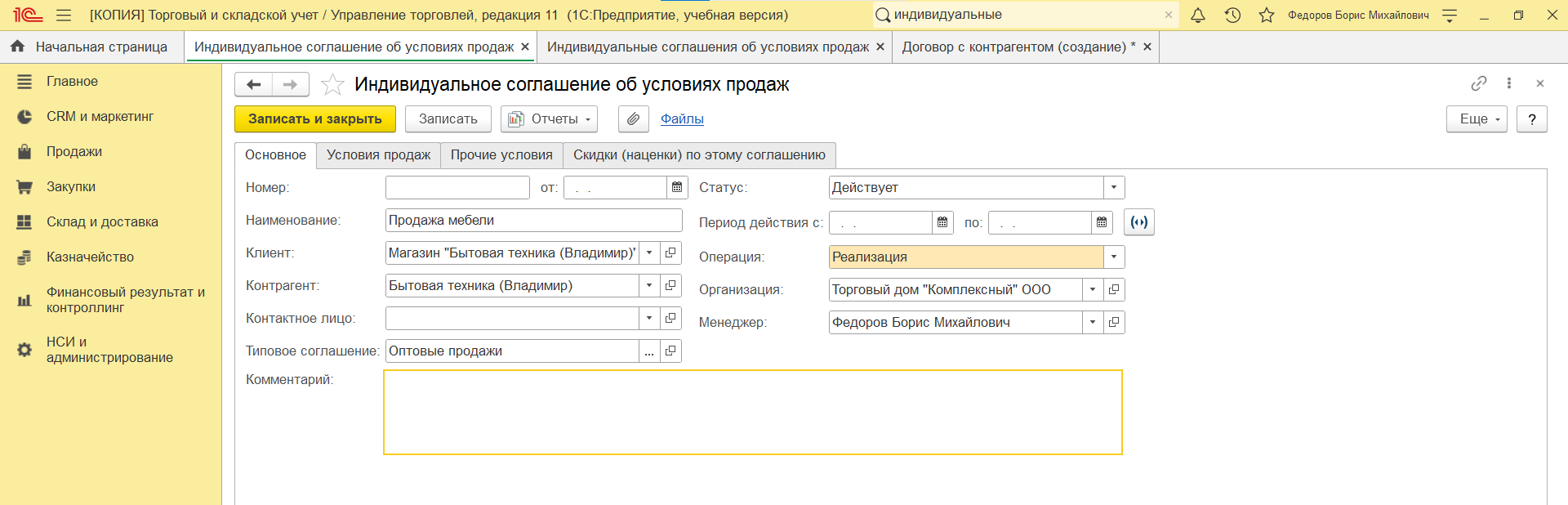Click into the Наименование field
1568x505 pixels.
(x=533, y=220)
